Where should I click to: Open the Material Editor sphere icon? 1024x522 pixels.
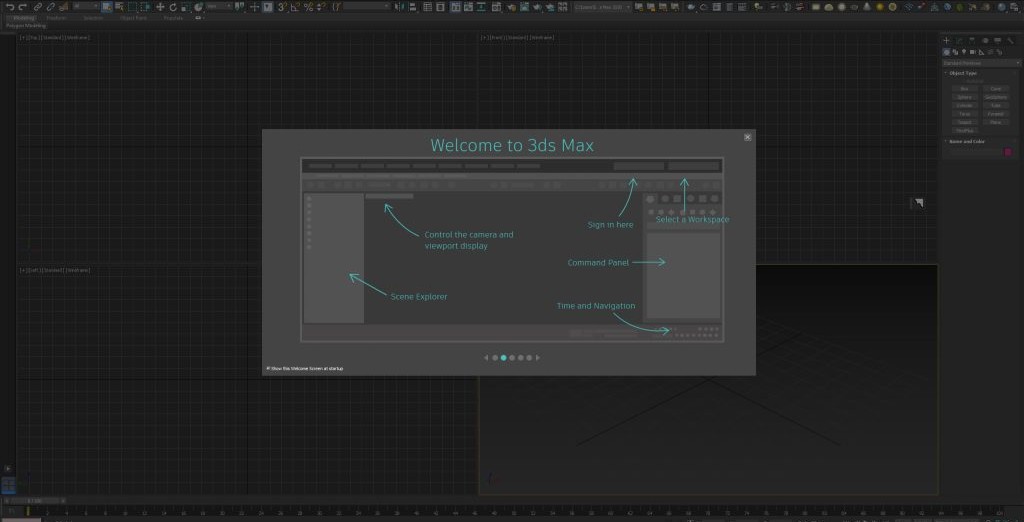(496, 7)
